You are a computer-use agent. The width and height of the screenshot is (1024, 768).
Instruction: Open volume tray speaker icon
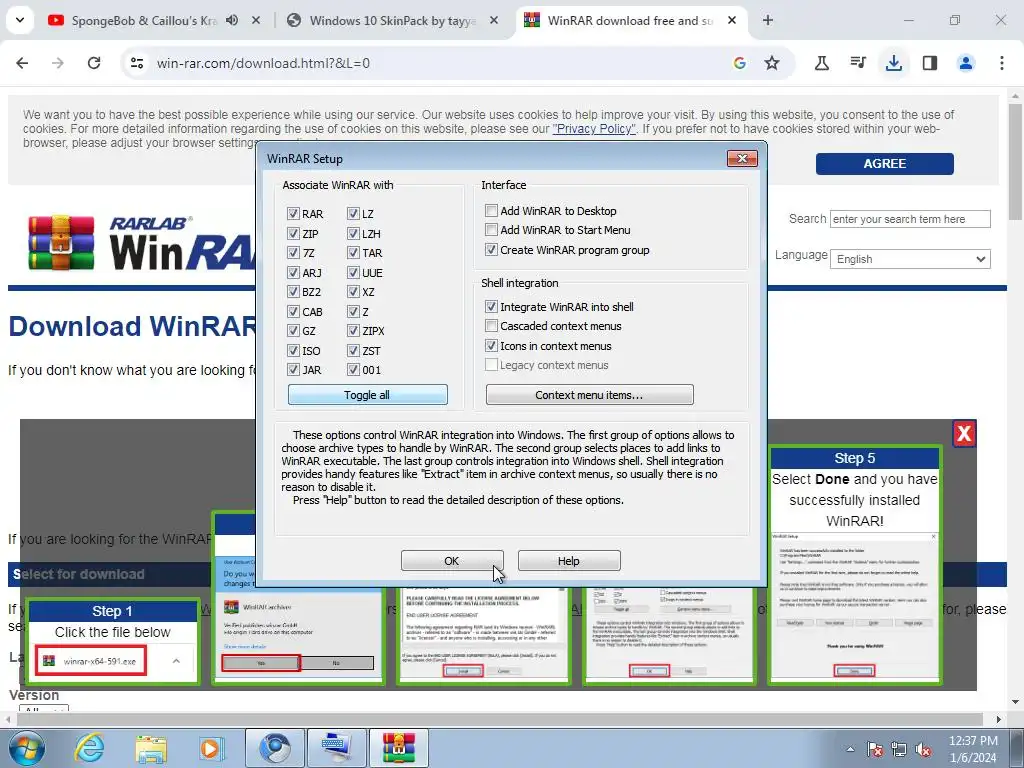(x=923, y=749)
